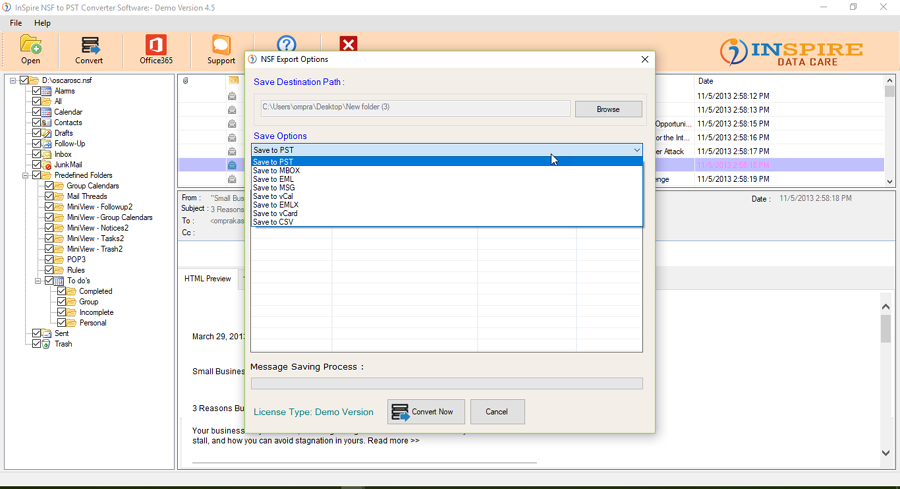The image size is (900, 489).
Task: Click the Save Options combo box arrow
Action: (x=637, y=150)
